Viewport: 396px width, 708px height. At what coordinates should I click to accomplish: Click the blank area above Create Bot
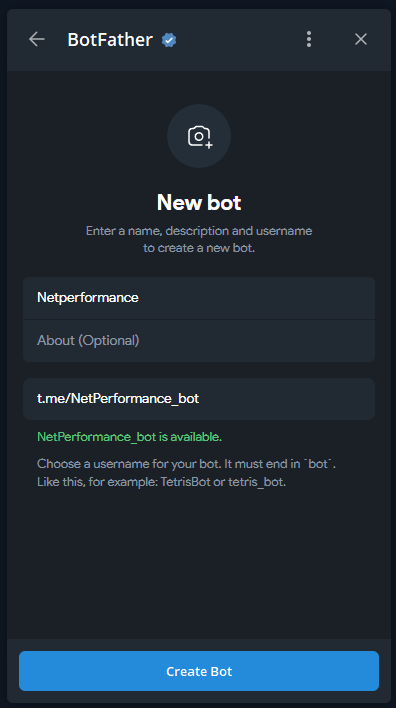pos(199,564)
